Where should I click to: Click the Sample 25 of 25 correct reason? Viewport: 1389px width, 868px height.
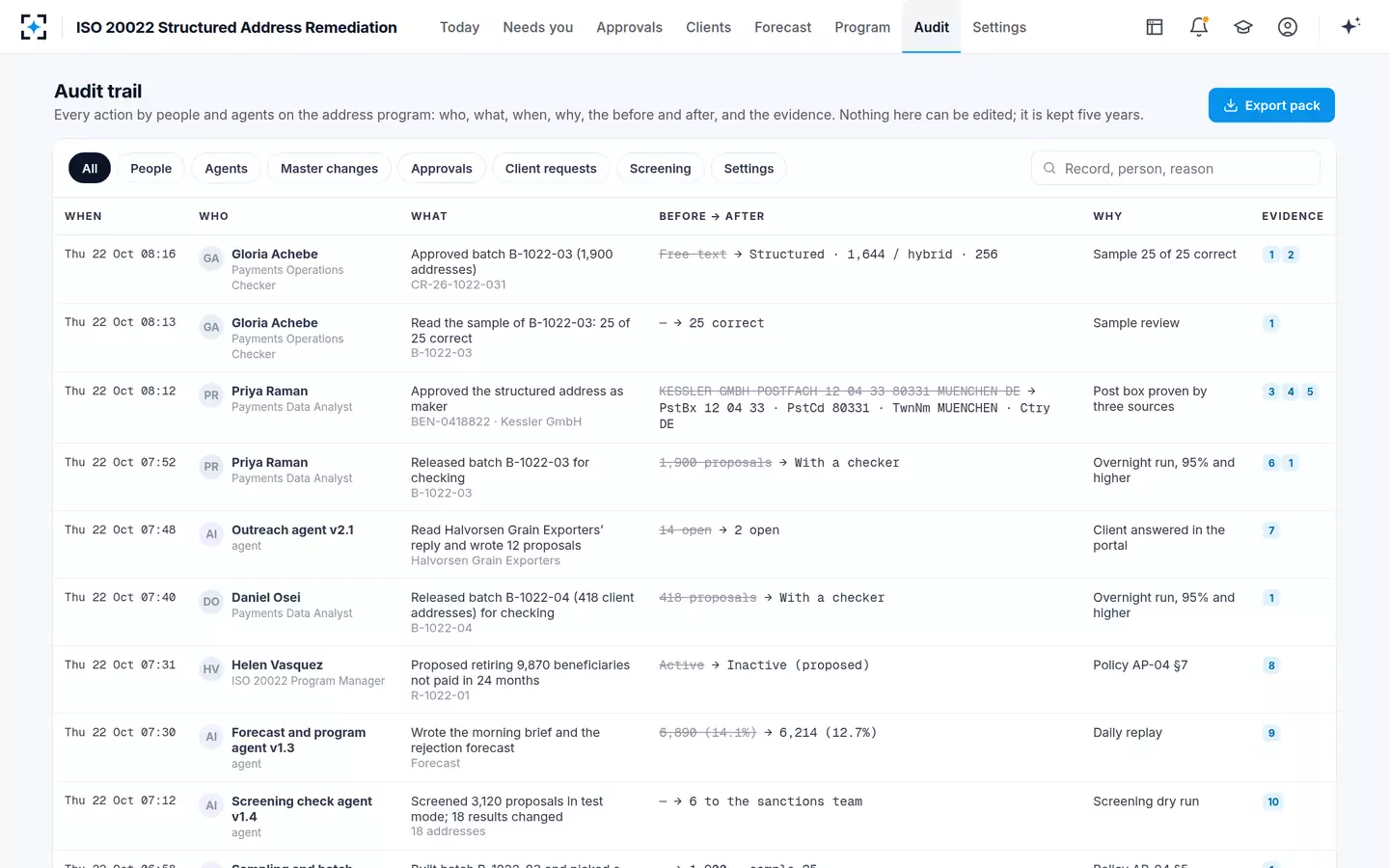[1164, 255]
